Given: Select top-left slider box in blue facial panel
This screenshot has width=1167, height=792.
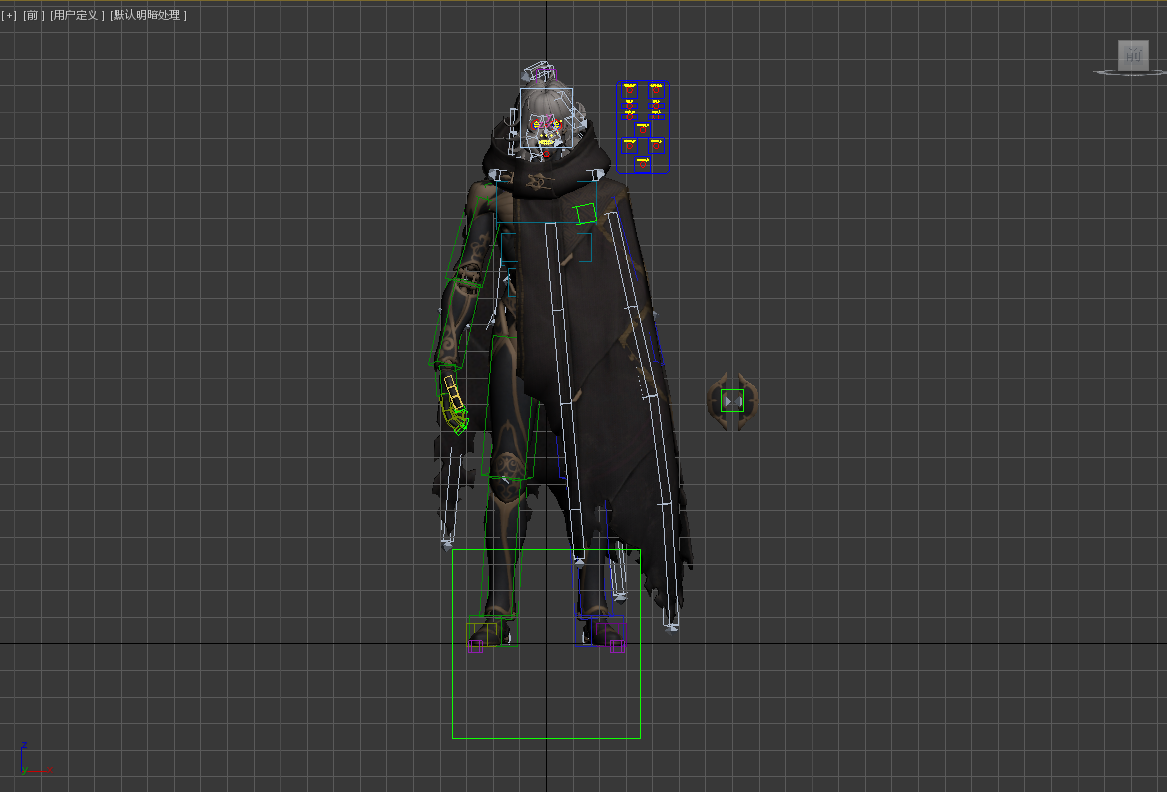Looking at the screenshot, I should 630,91.
